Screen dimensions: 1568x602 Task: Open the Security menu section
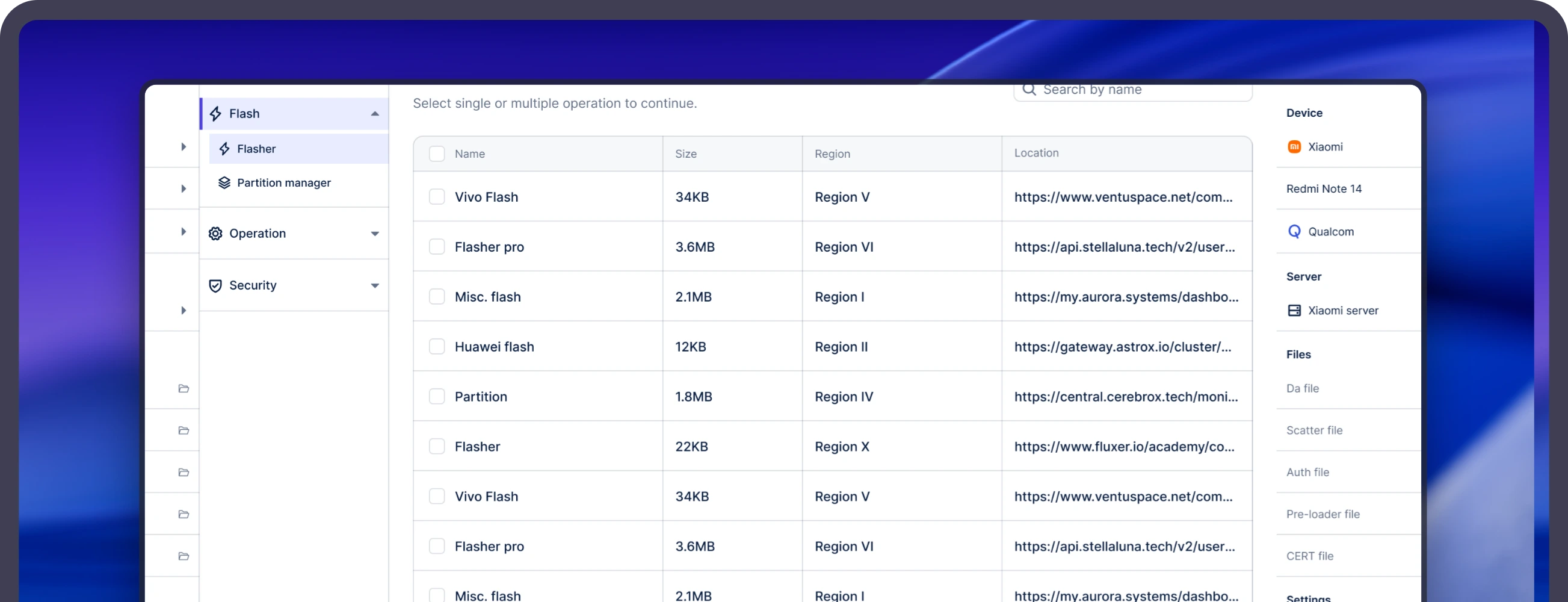[x=295, y=286]
